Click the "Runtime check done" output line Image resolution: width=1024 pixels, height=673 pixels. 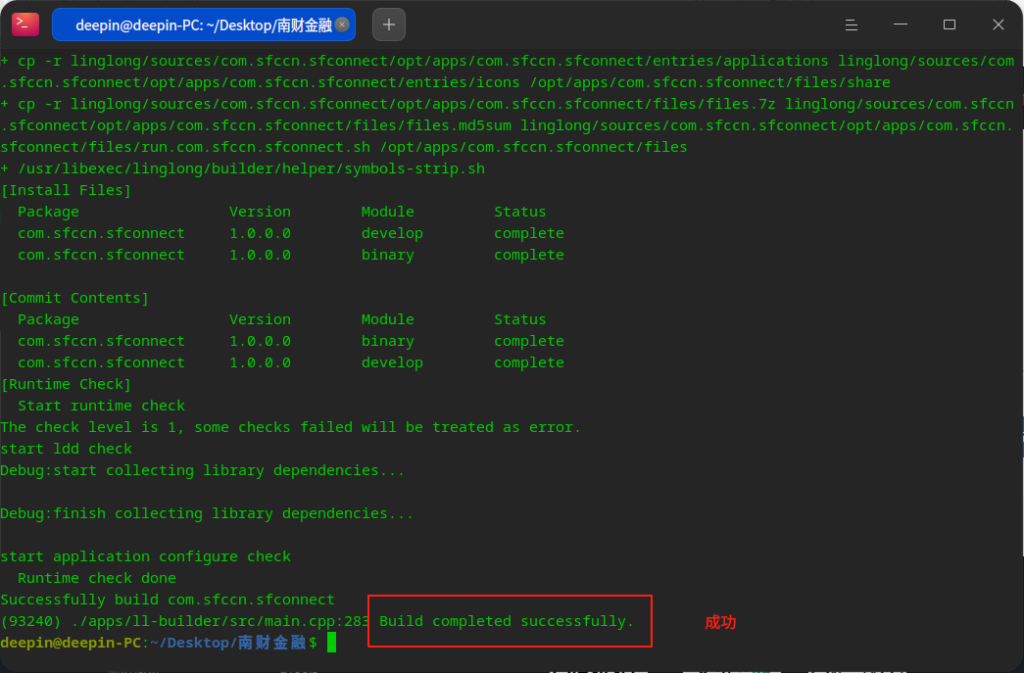[x=96, y=578]
